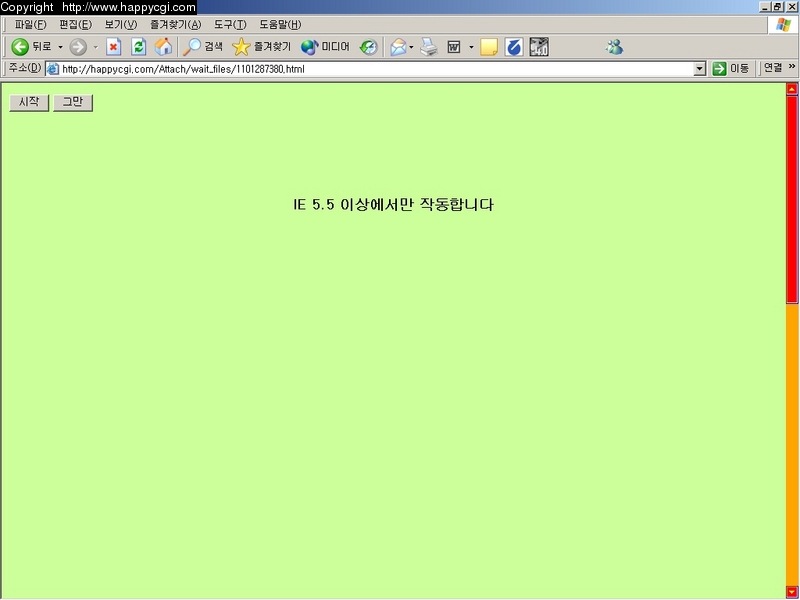Click the Stop loading icon

[x=113, y=47]
